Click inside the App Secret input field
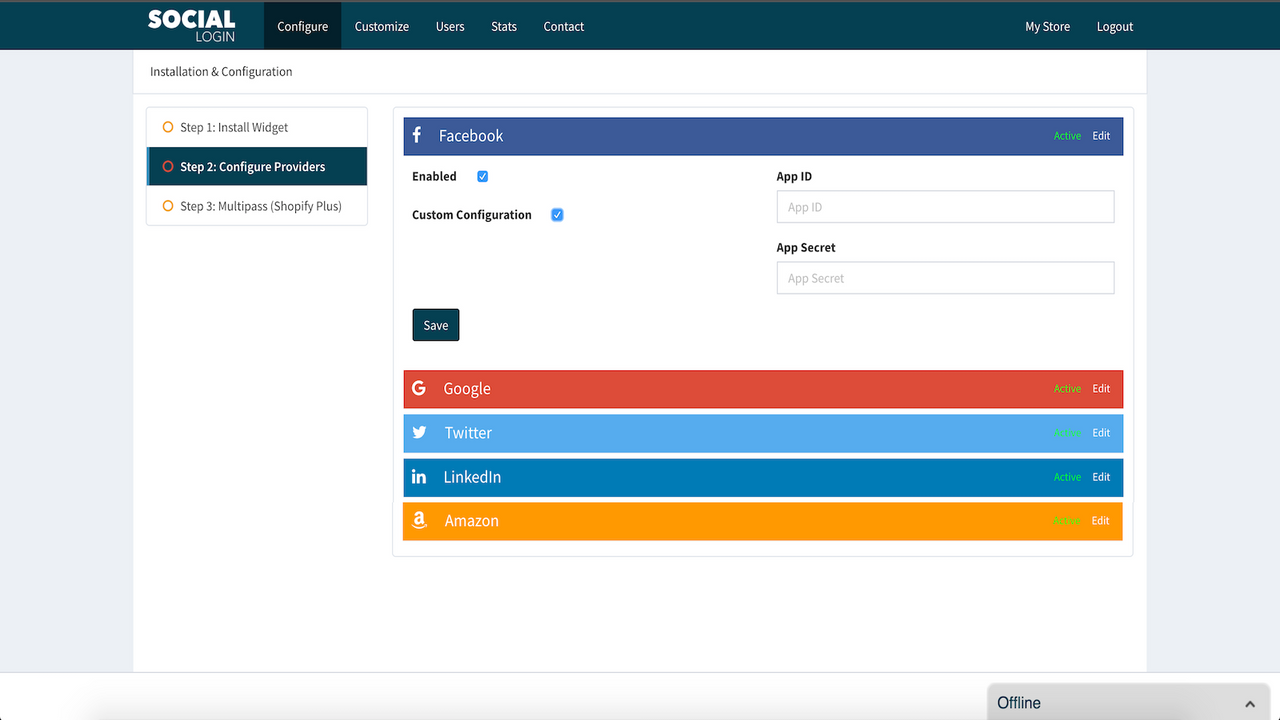 944,277
